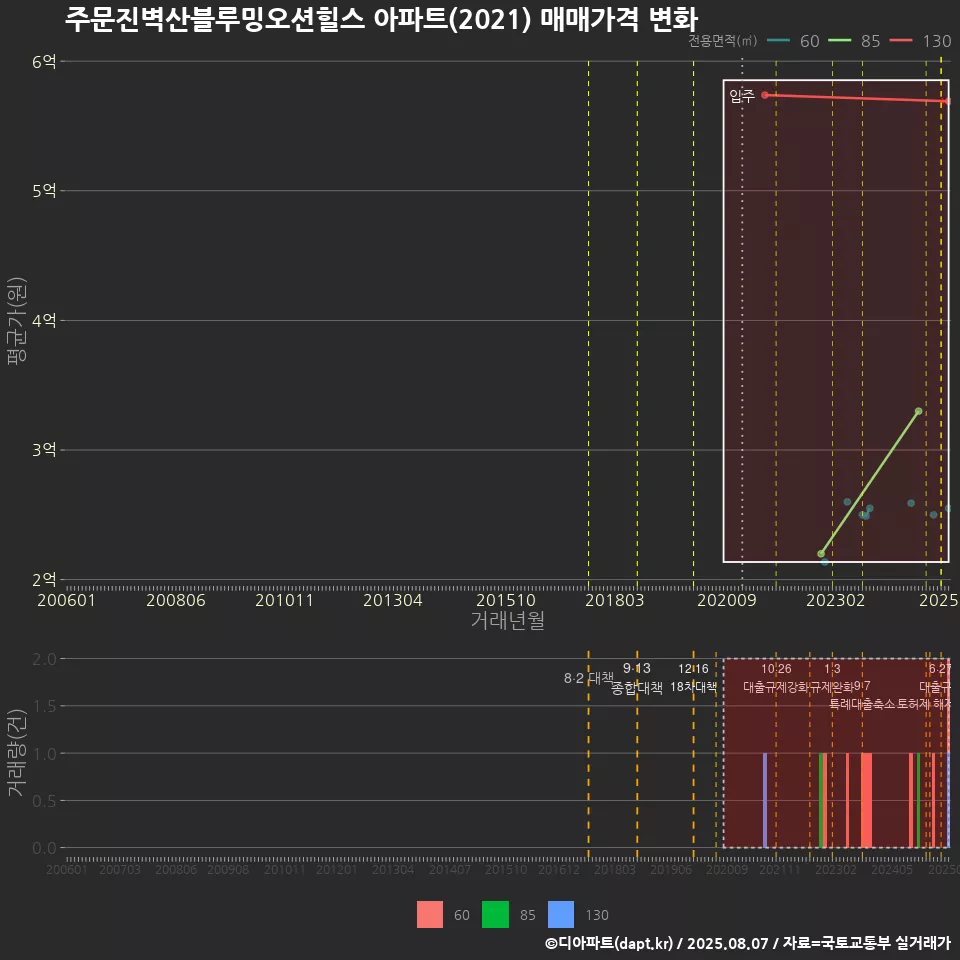Click the 0.5 label on volume chart
The image size is (960, 960).
[44, 801]
